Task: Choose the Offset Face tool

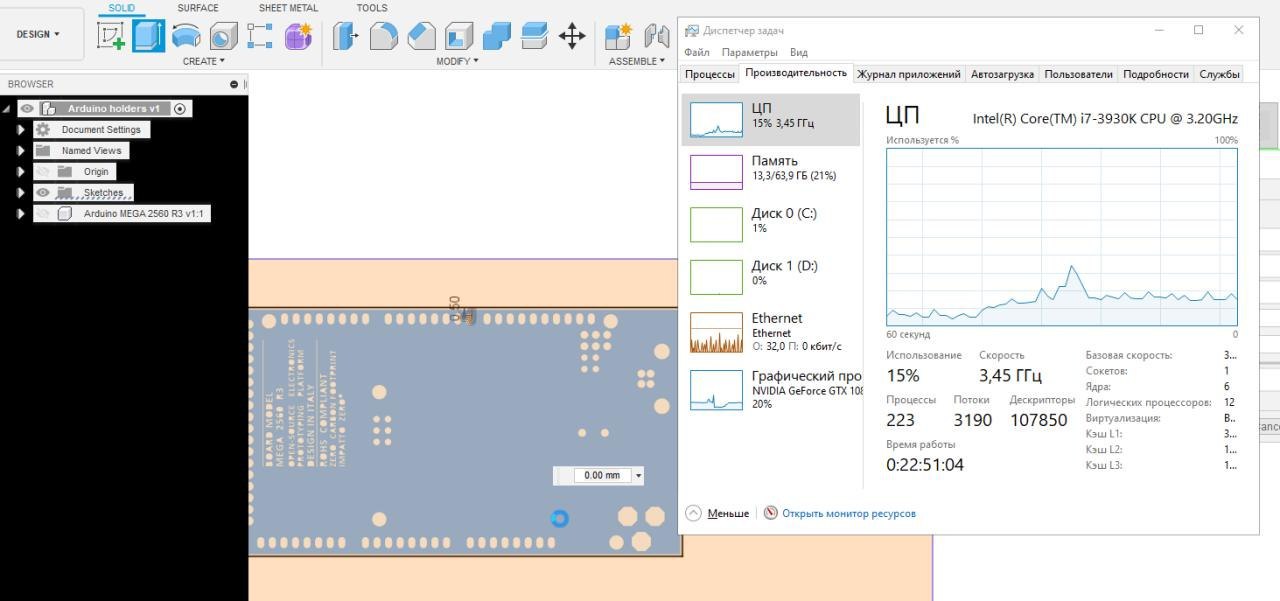Action: coord(534,37)
